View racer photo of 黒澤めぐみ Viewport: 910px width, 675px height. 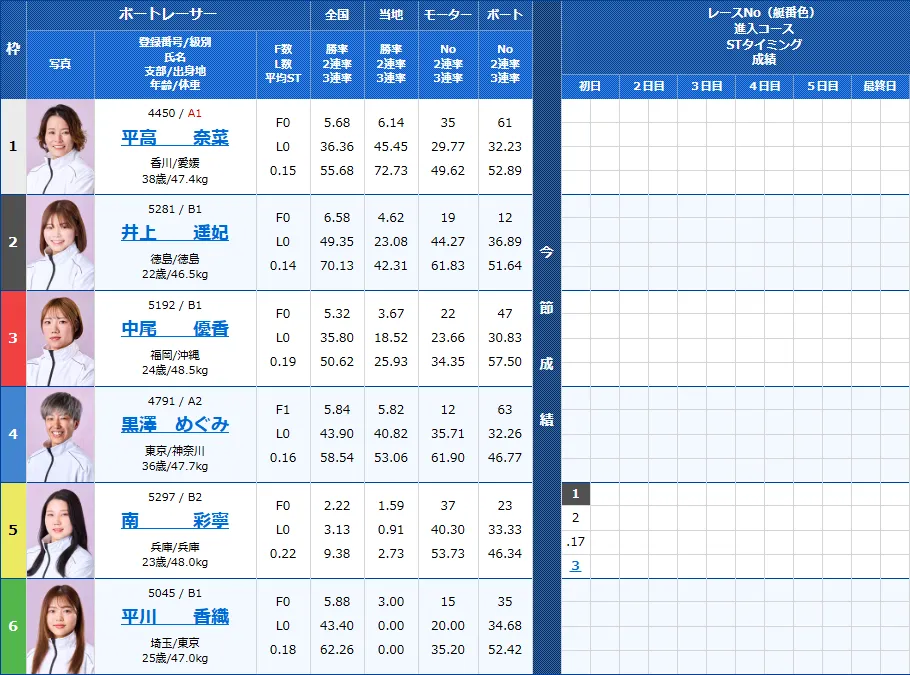tap(59, 434)
